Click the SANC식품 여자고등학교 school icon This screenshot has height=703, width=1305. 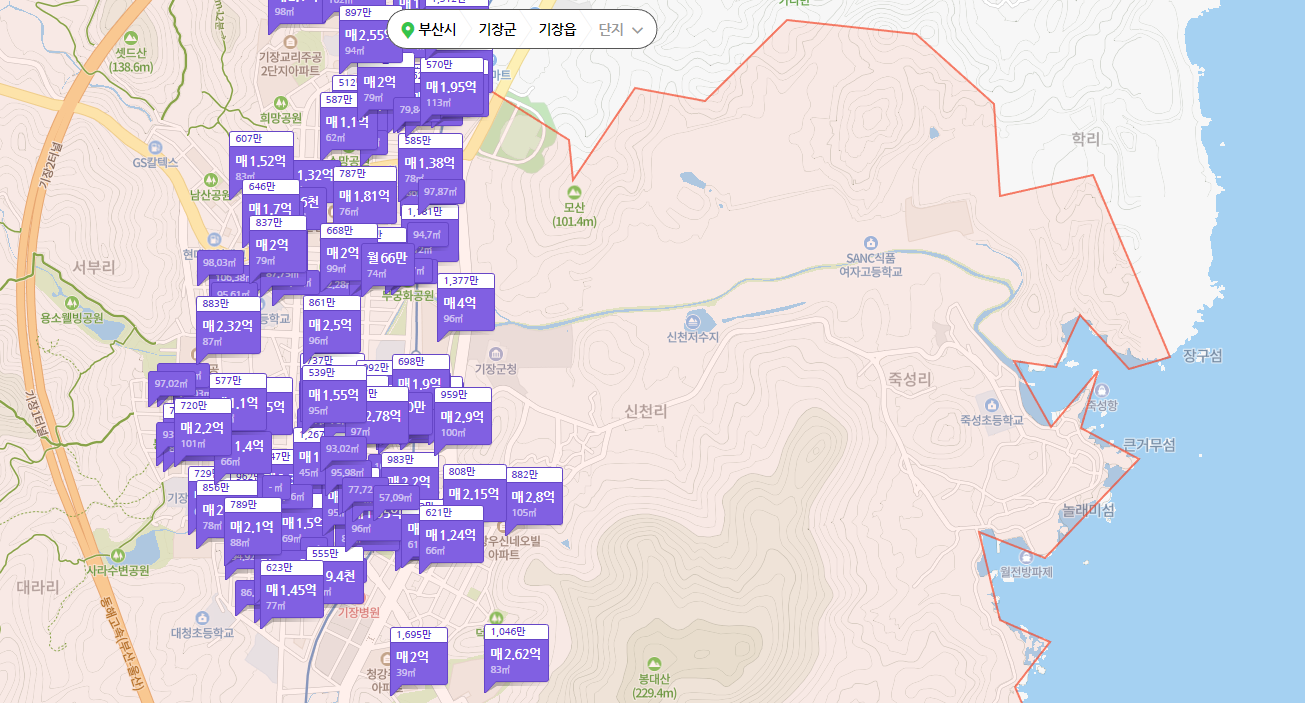[x=871, y=242]
